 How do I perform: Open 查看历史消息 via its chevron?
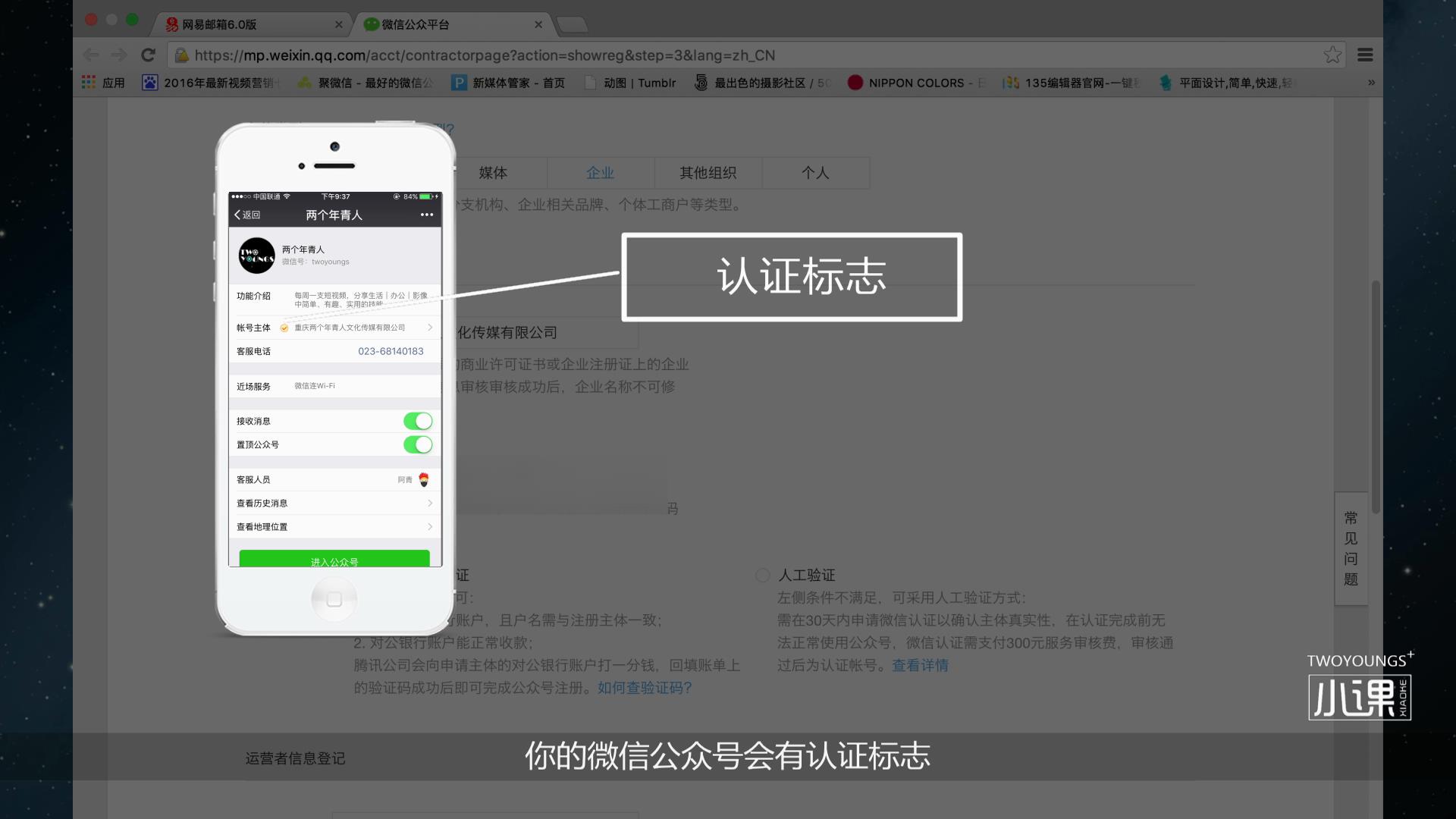point(430,503)
